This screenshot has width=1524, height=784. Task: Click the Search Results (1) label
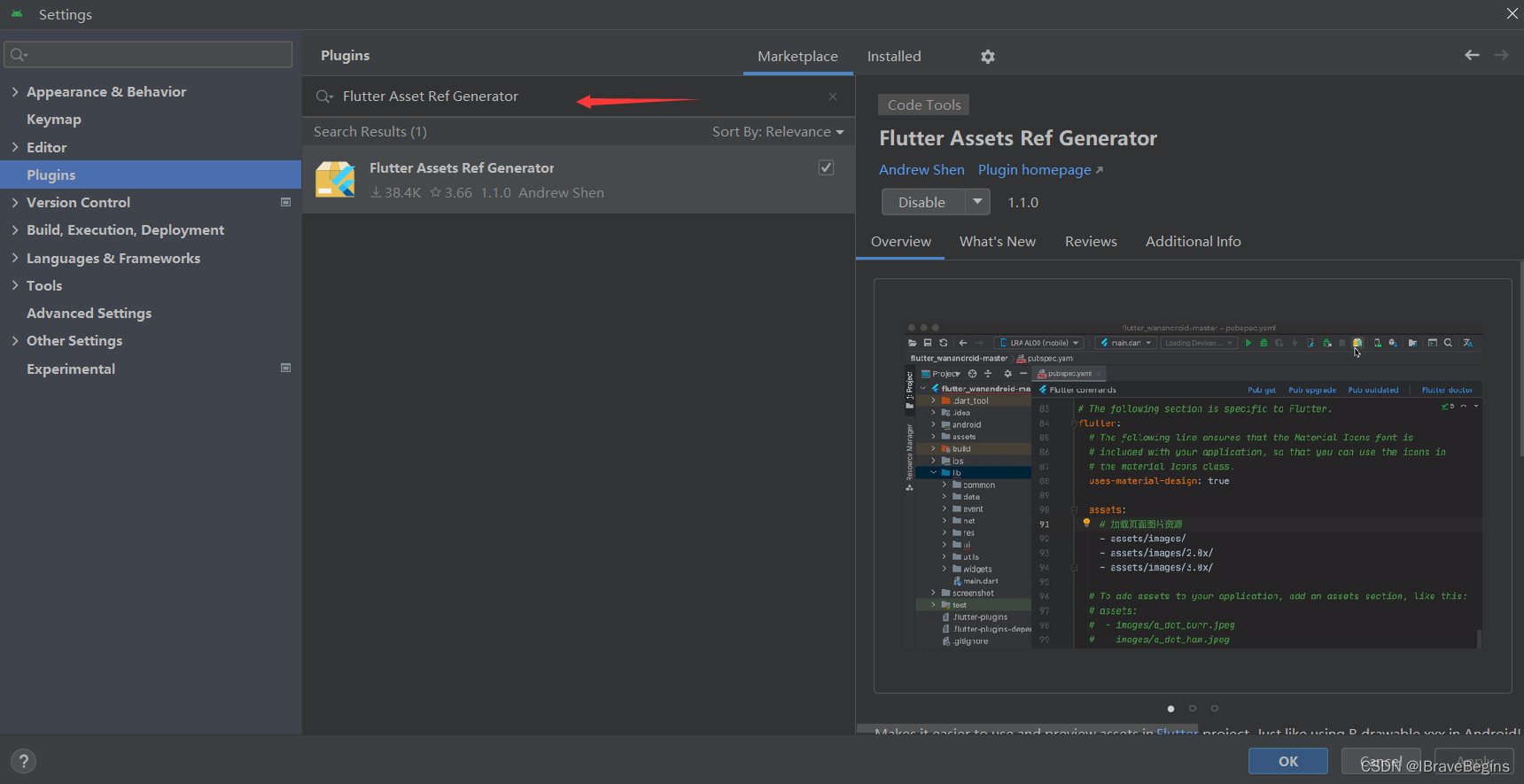coord(370,132)
